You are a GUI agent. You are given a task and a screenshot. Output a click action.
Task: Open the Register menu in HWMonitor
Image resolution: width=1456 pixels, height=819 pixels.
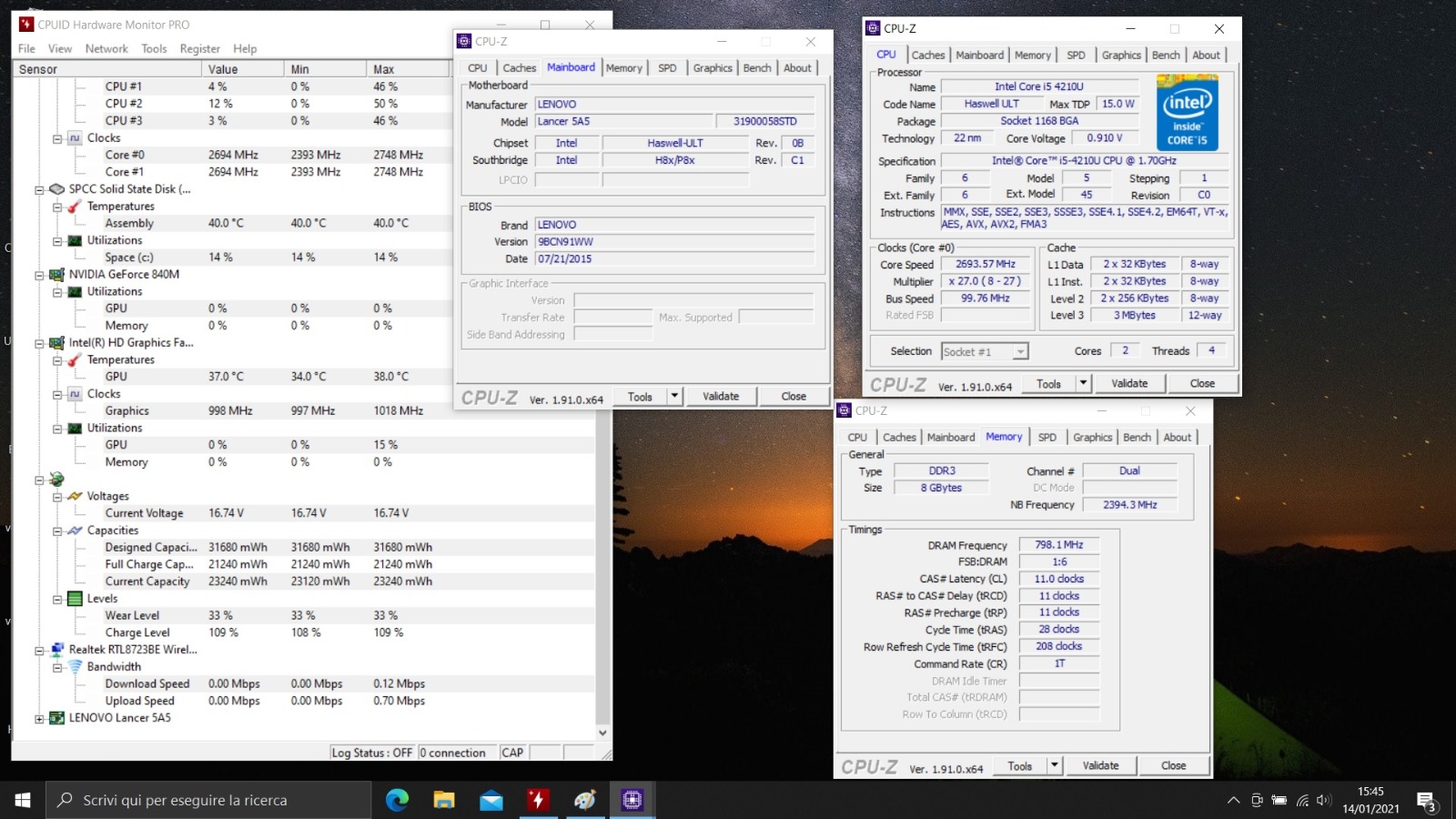[x=200, y=49]
